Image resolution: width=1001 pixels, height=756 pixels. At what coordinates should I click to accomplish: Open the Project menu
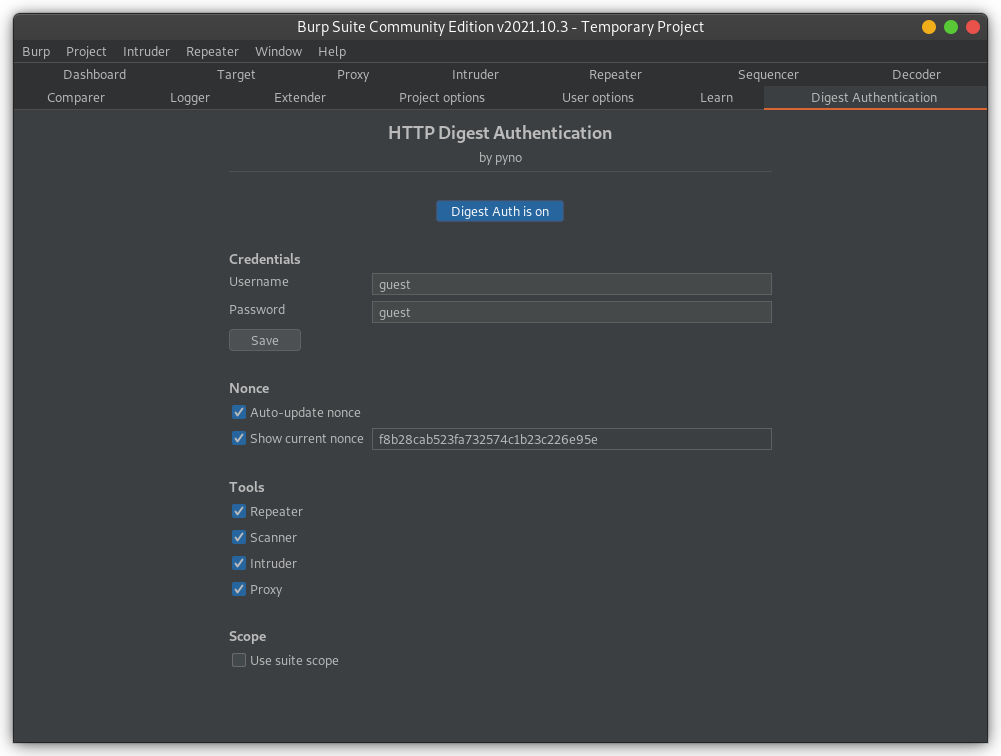point(86,52)
